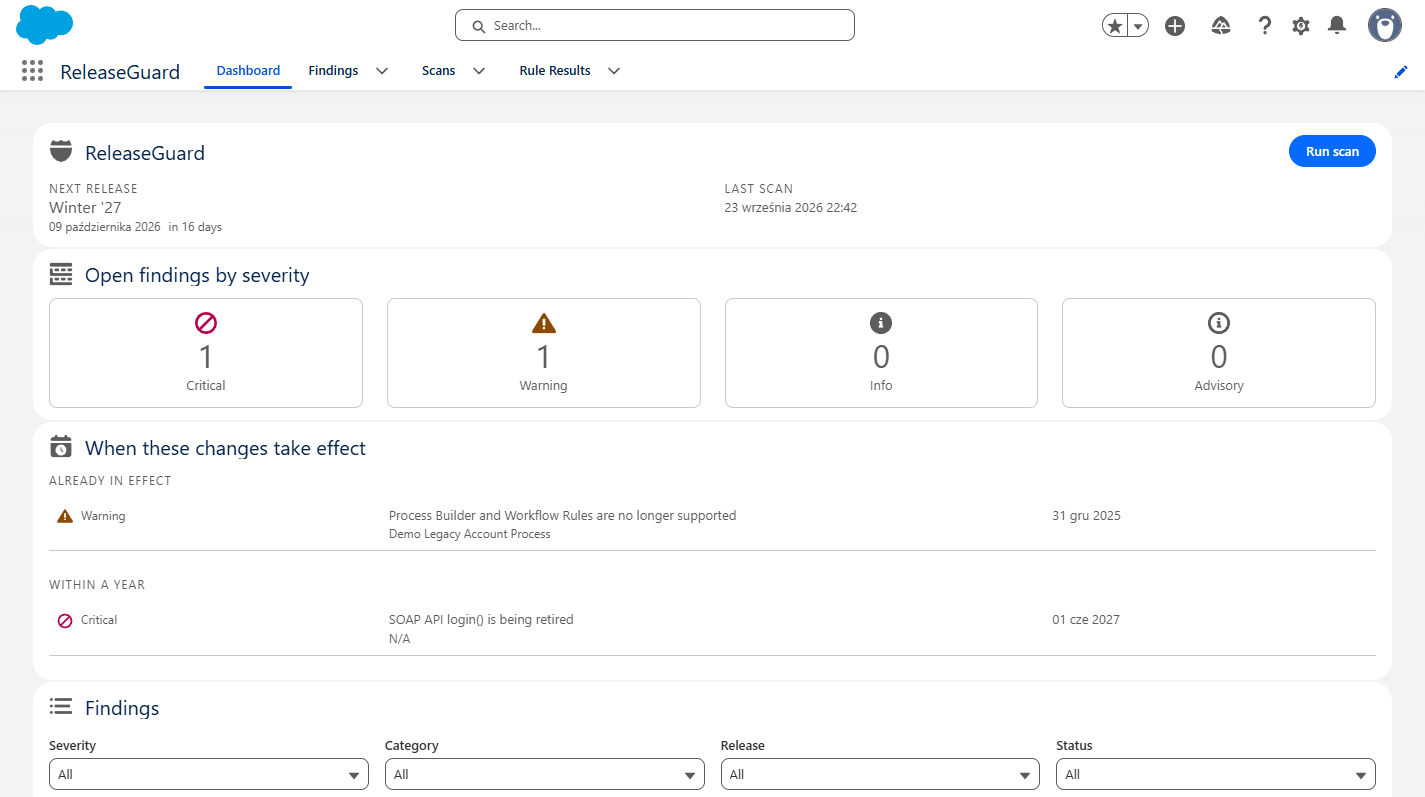Open the App Launcher grid icon

coord(32,71)
